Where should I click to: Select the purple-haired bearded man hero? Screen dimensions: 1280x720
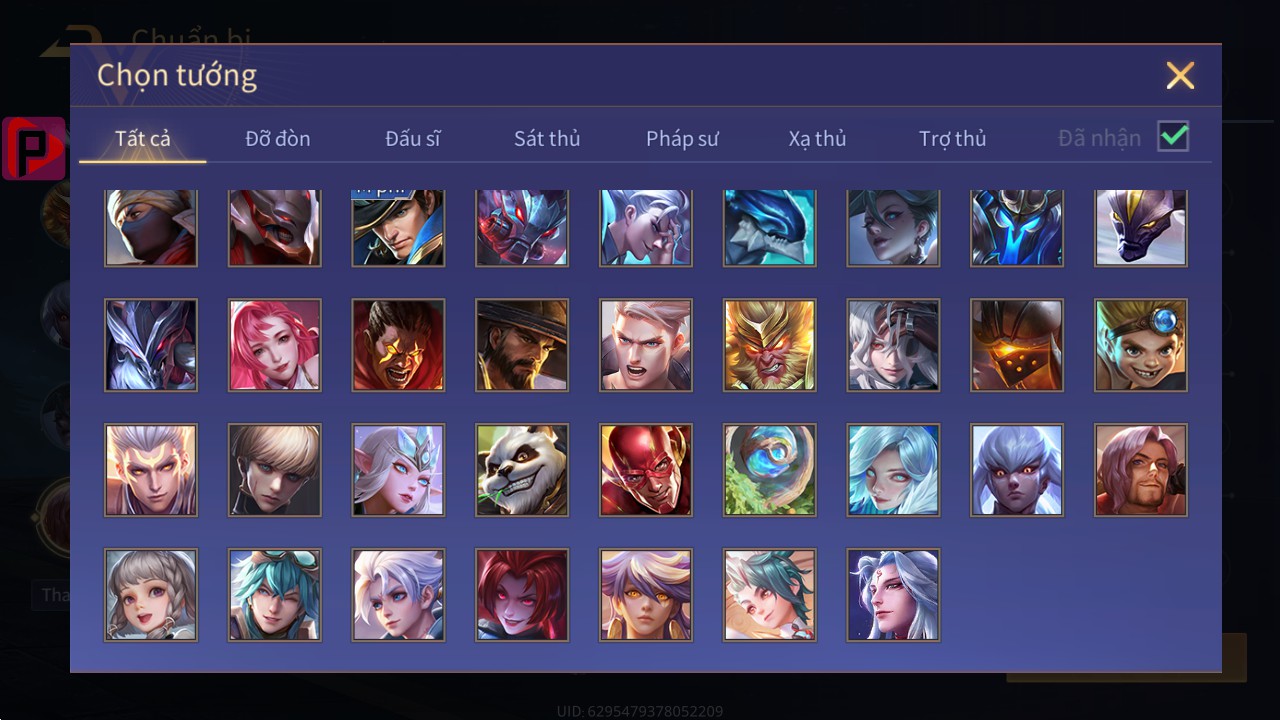click(1141, 470)
